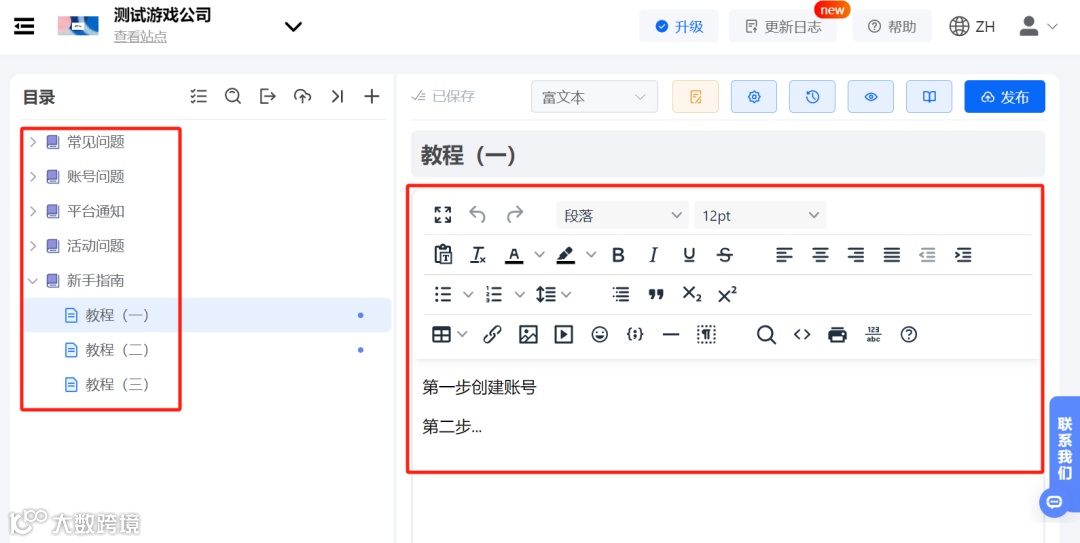Open the highlight color dropdown arrow
The width and height of the screenshot is (1080, 543).
[591, 255]
